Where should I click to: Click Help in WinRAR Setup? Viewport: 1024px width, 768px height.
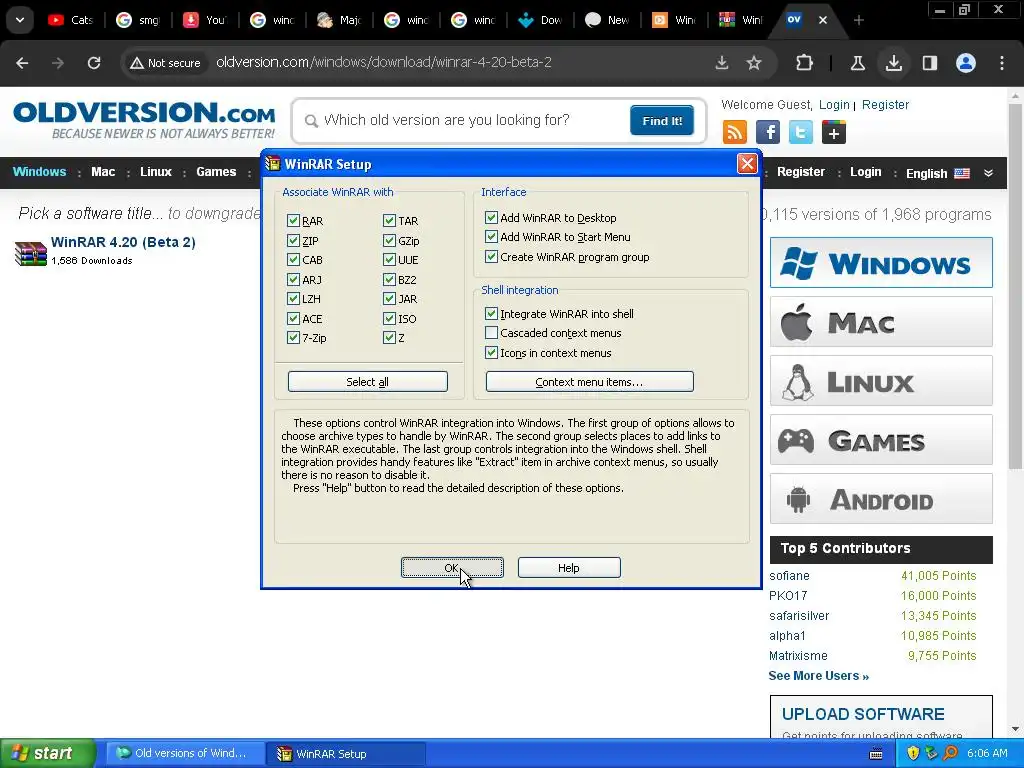[x=569, y=568]
